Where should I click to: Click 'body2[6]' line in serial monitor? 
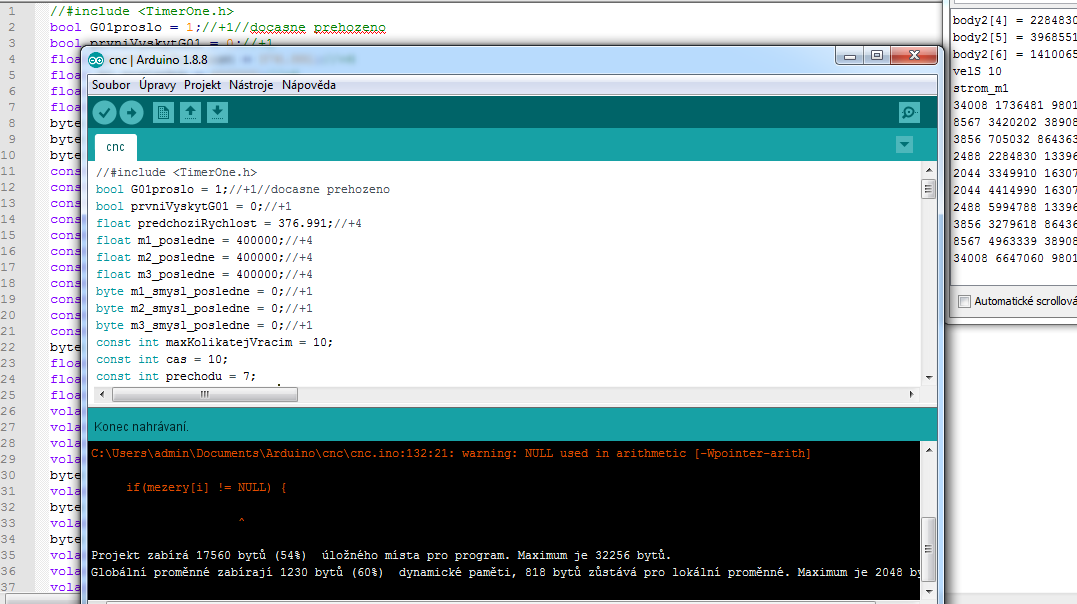coord(1014,54)
